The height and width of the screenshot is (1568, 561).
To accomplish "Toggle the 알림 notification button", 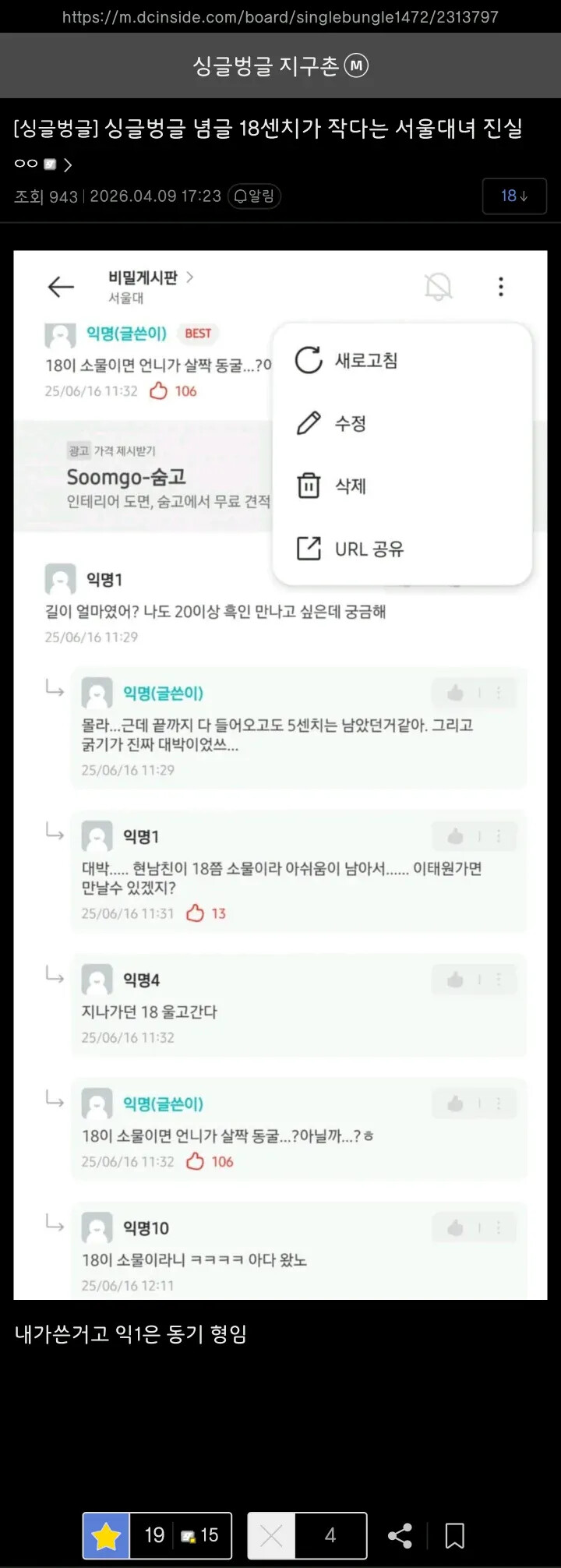I will point(254,196).
